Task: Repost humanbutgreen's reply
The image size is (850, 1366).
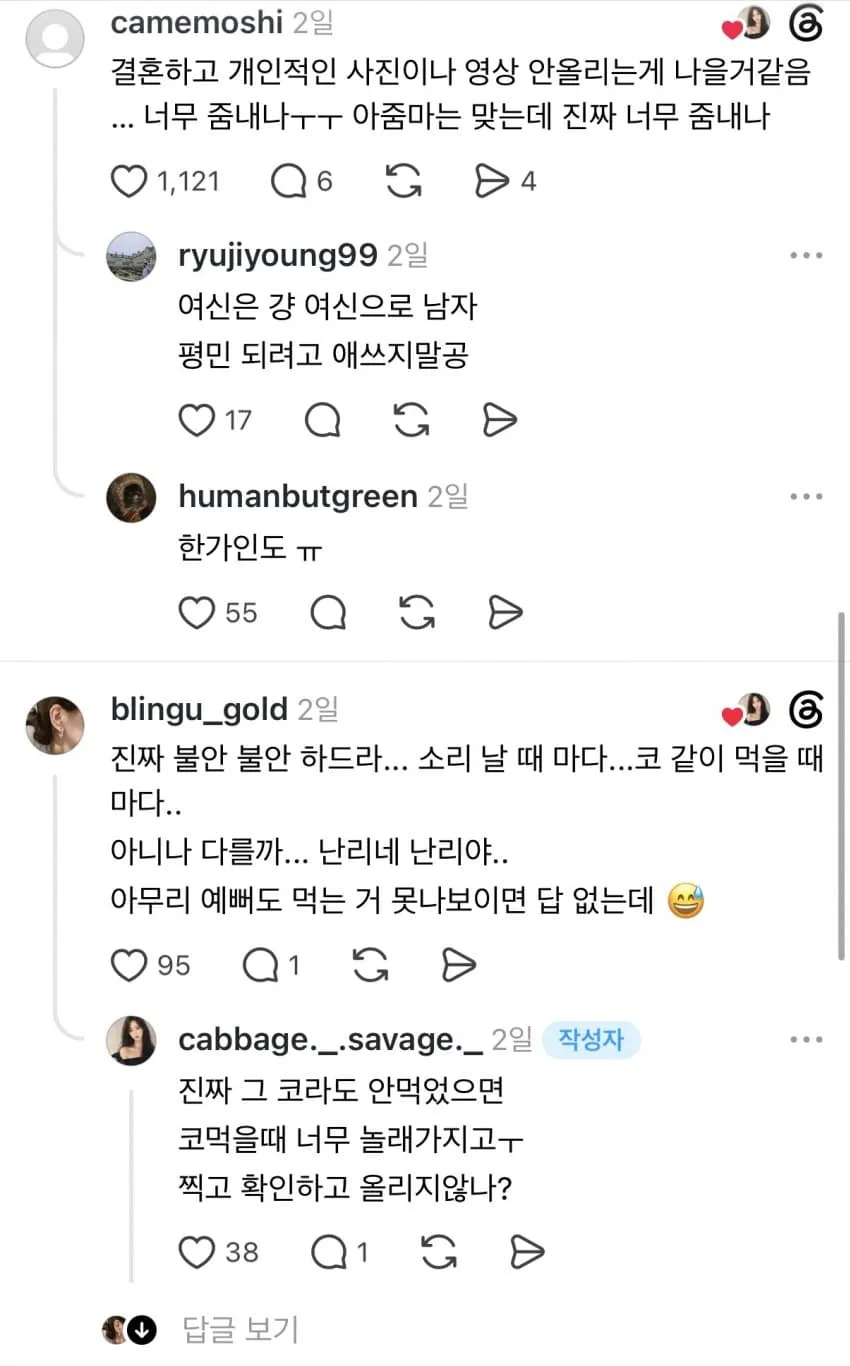Action: pos(414,612)
